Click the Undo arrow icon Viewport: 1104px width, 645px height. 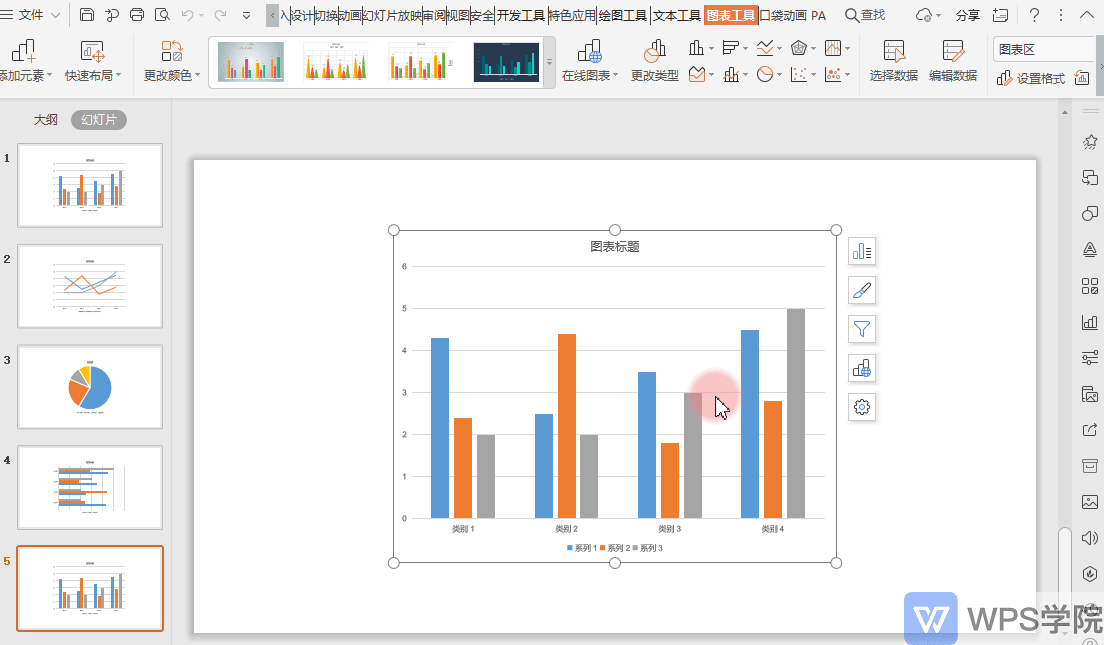point(187,15)
